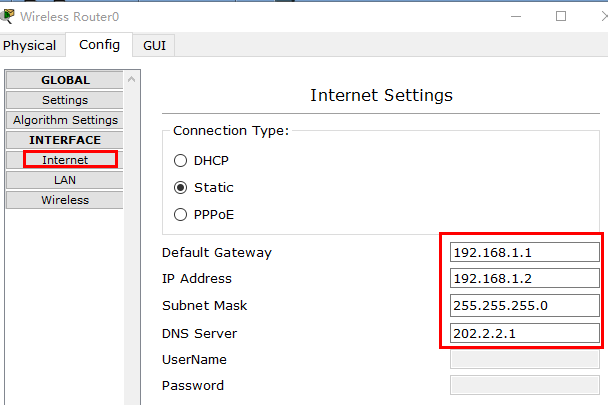Screen dimensions: 608x405
Task: Select the Internet interface button
Action: click(65, 160)
